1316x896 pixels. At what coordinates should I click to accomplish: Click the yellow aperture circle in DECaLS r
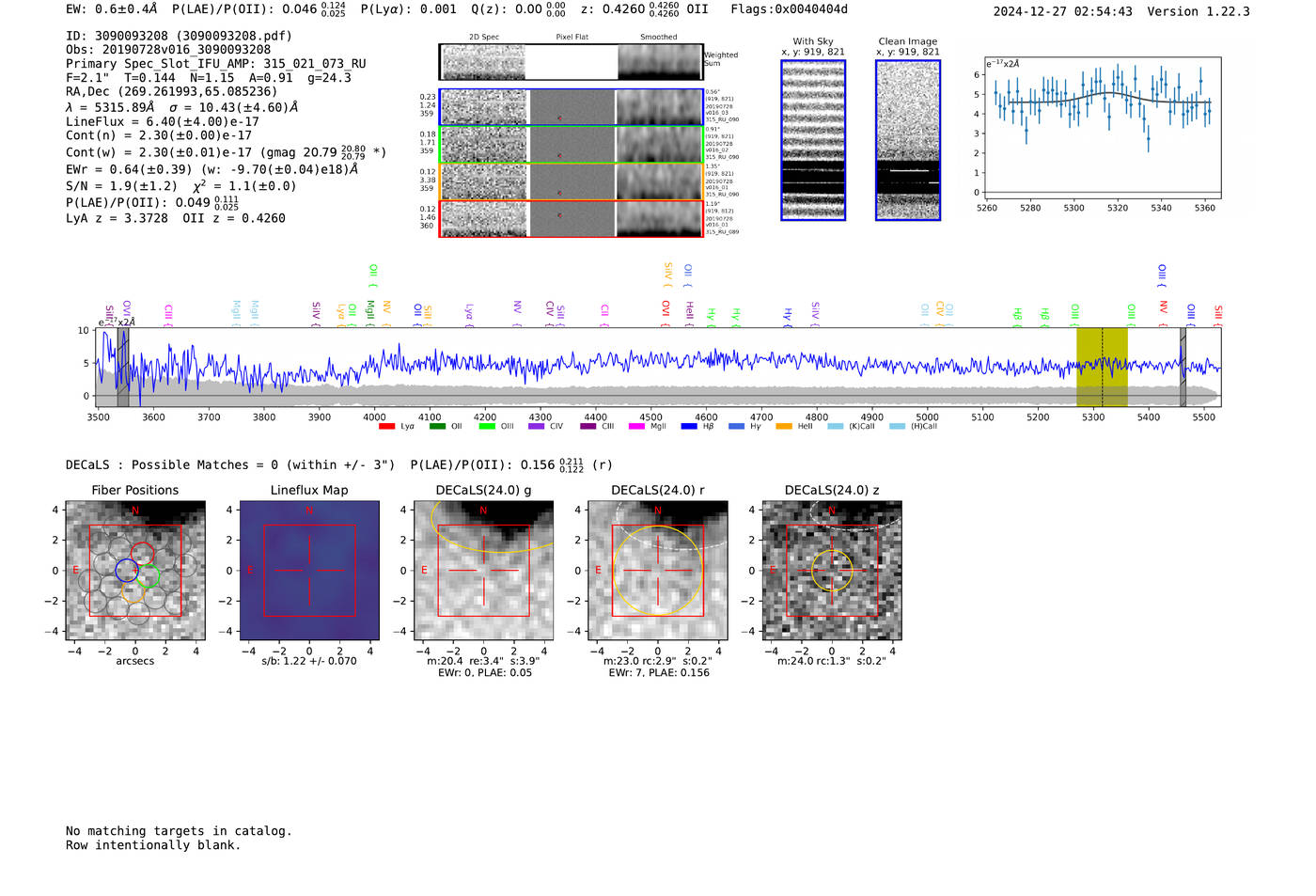click(x=658, y=571)
